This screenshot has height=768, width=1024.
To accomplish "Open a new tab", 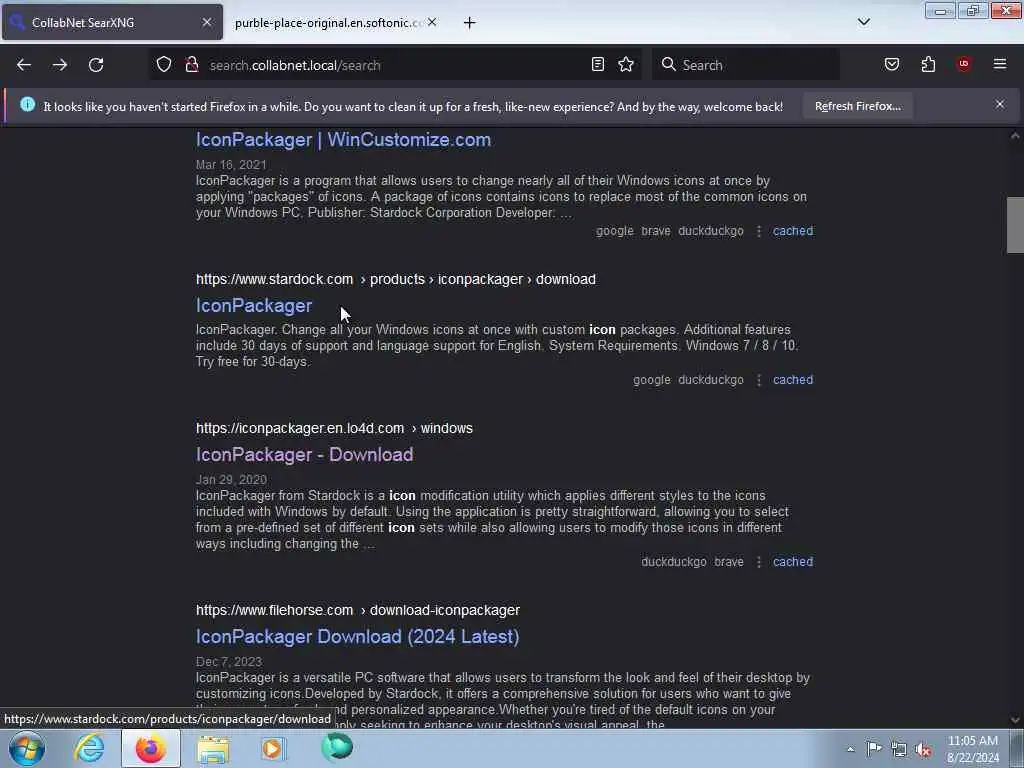I will click(x=469, y=23).
